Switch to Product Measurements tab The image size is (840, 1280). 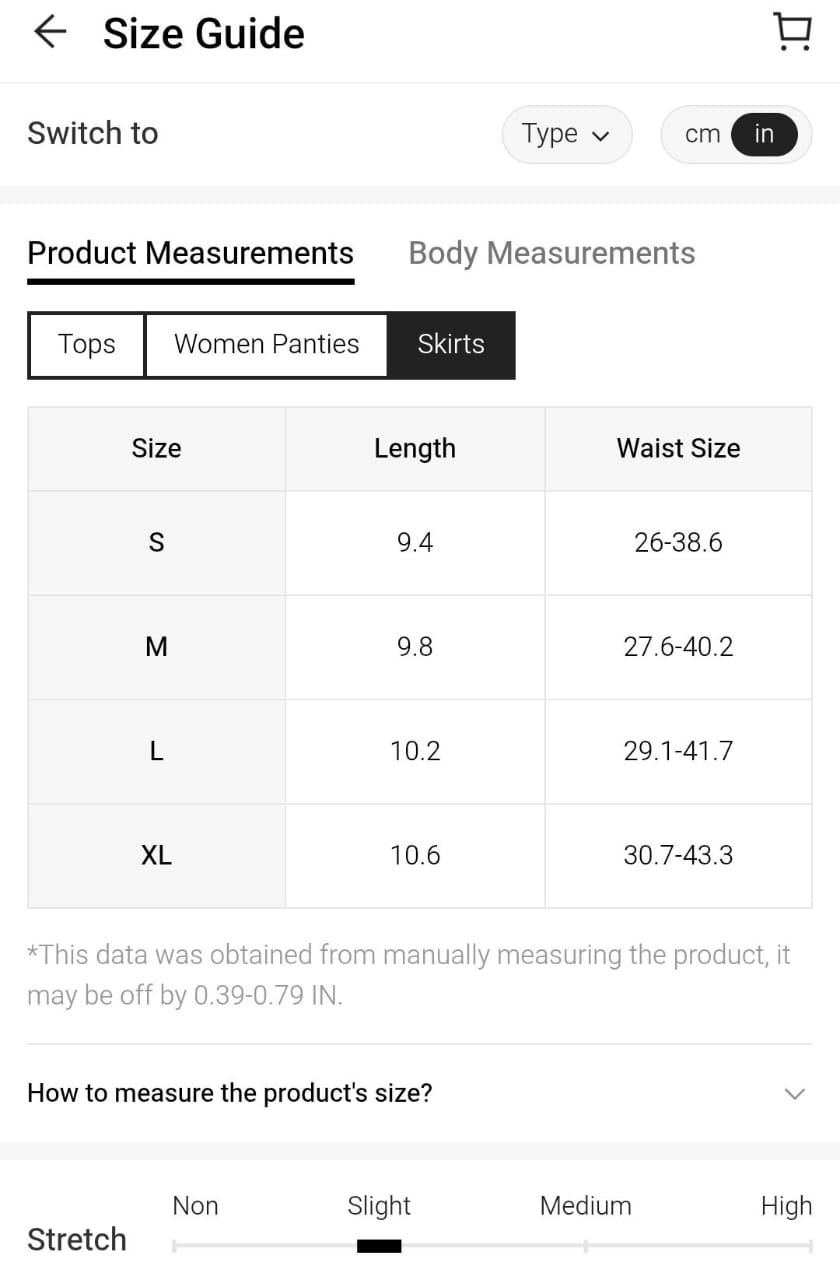190,253
